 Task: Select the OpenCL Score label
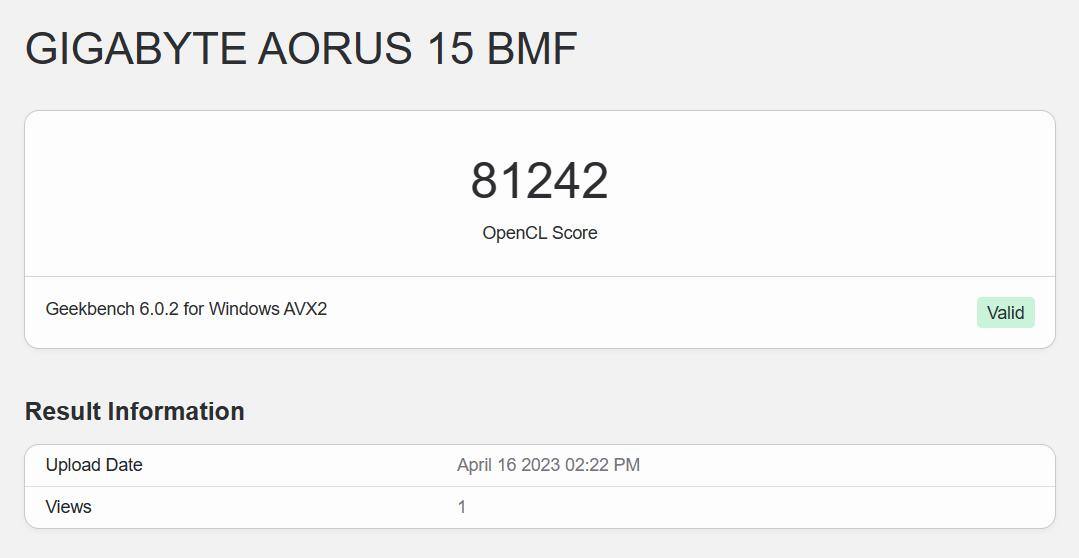click(x=539, y=233)
